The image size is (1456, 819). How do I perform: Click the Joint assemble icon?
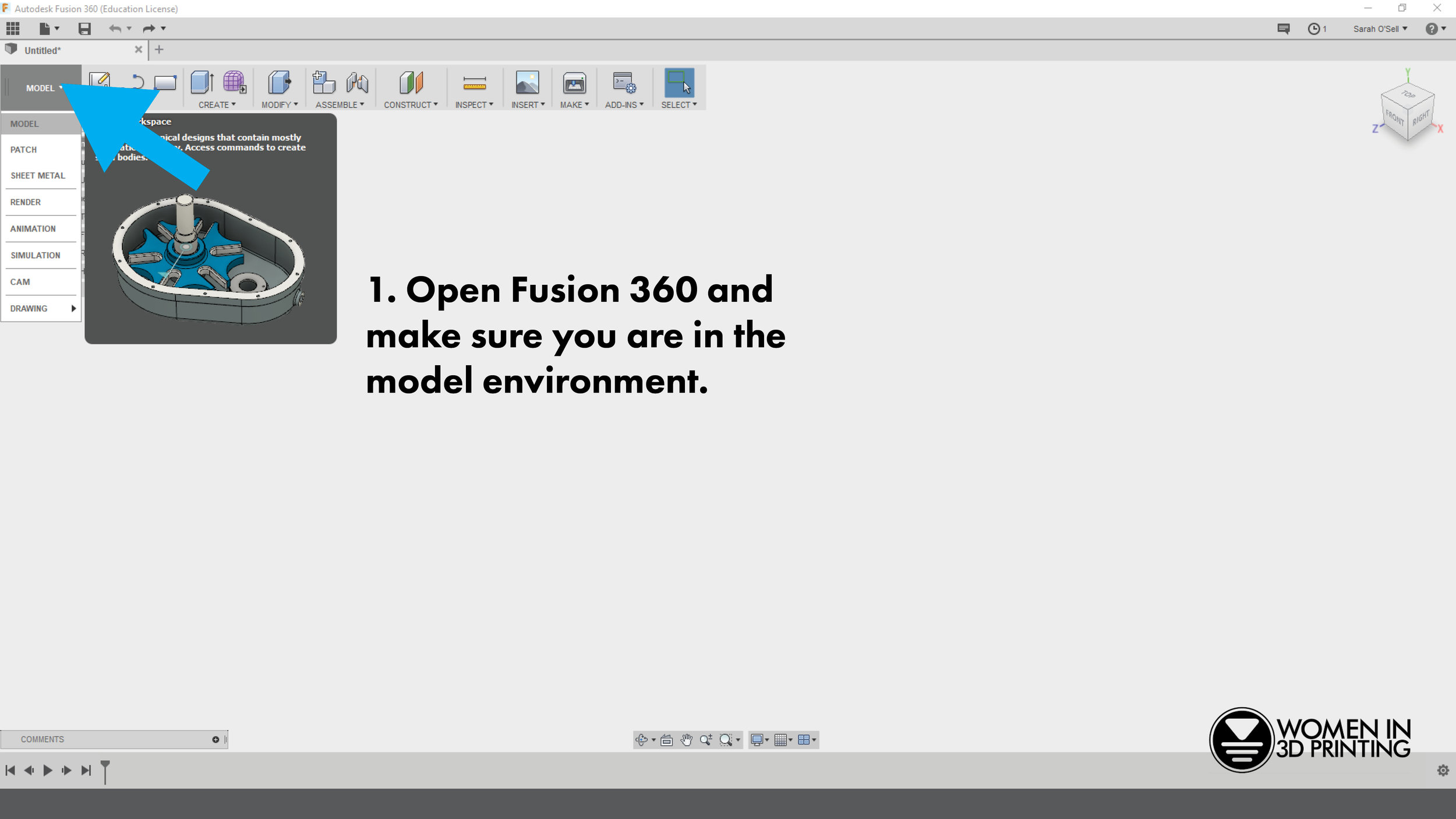[x=357, y=83]
